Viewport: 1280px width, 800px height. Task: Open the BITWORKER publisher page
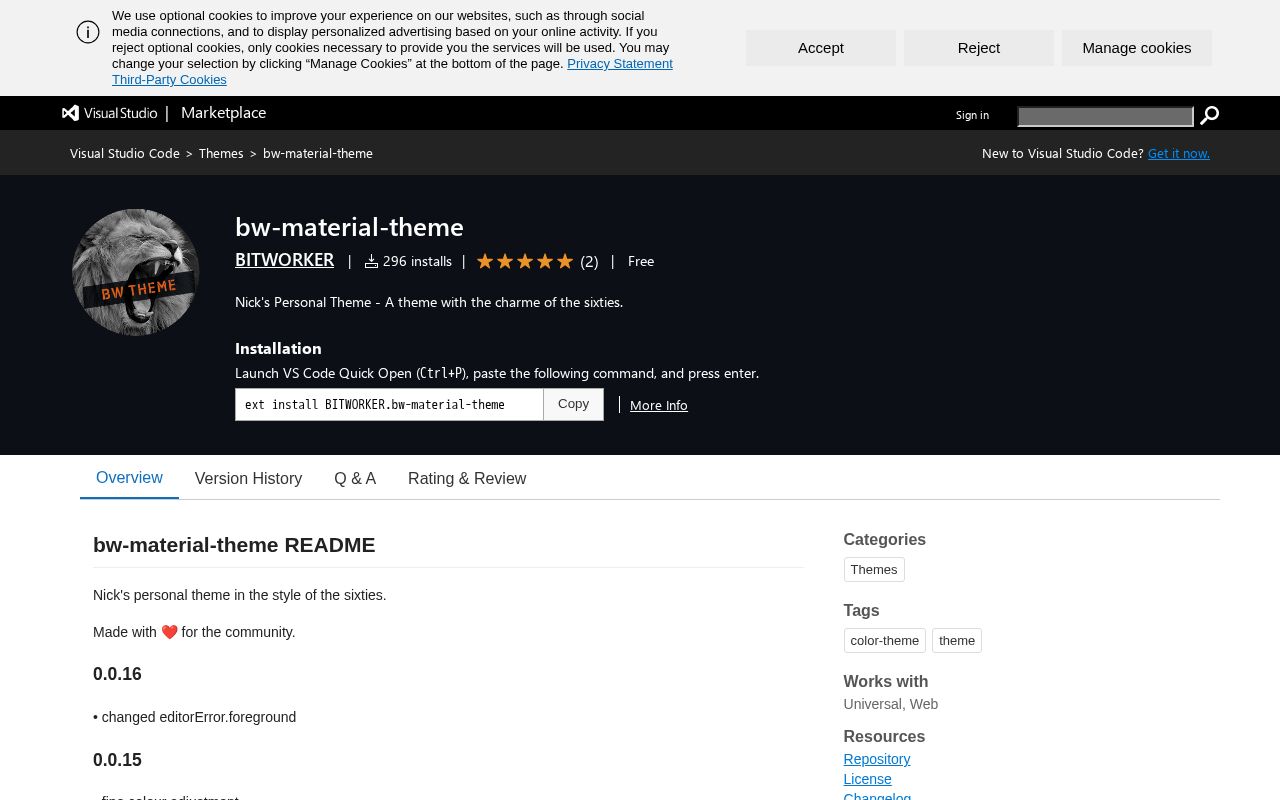point(284,260)
